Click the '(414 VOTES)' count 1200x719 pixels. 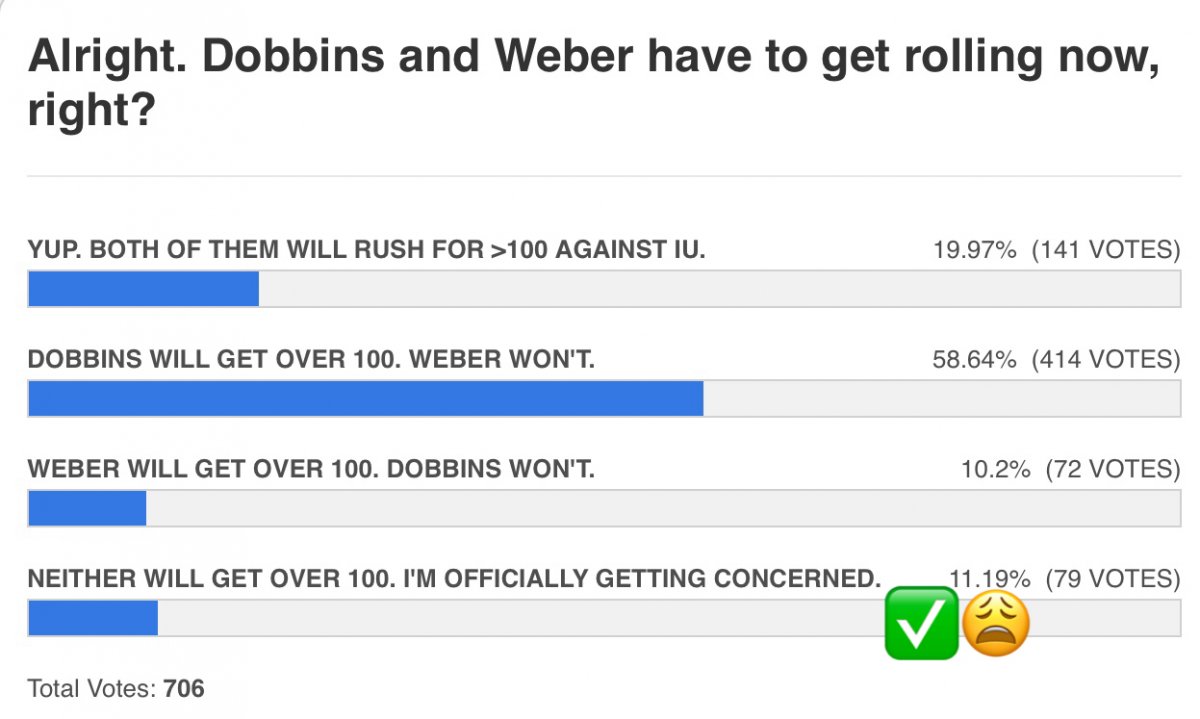pos(1106,359)
